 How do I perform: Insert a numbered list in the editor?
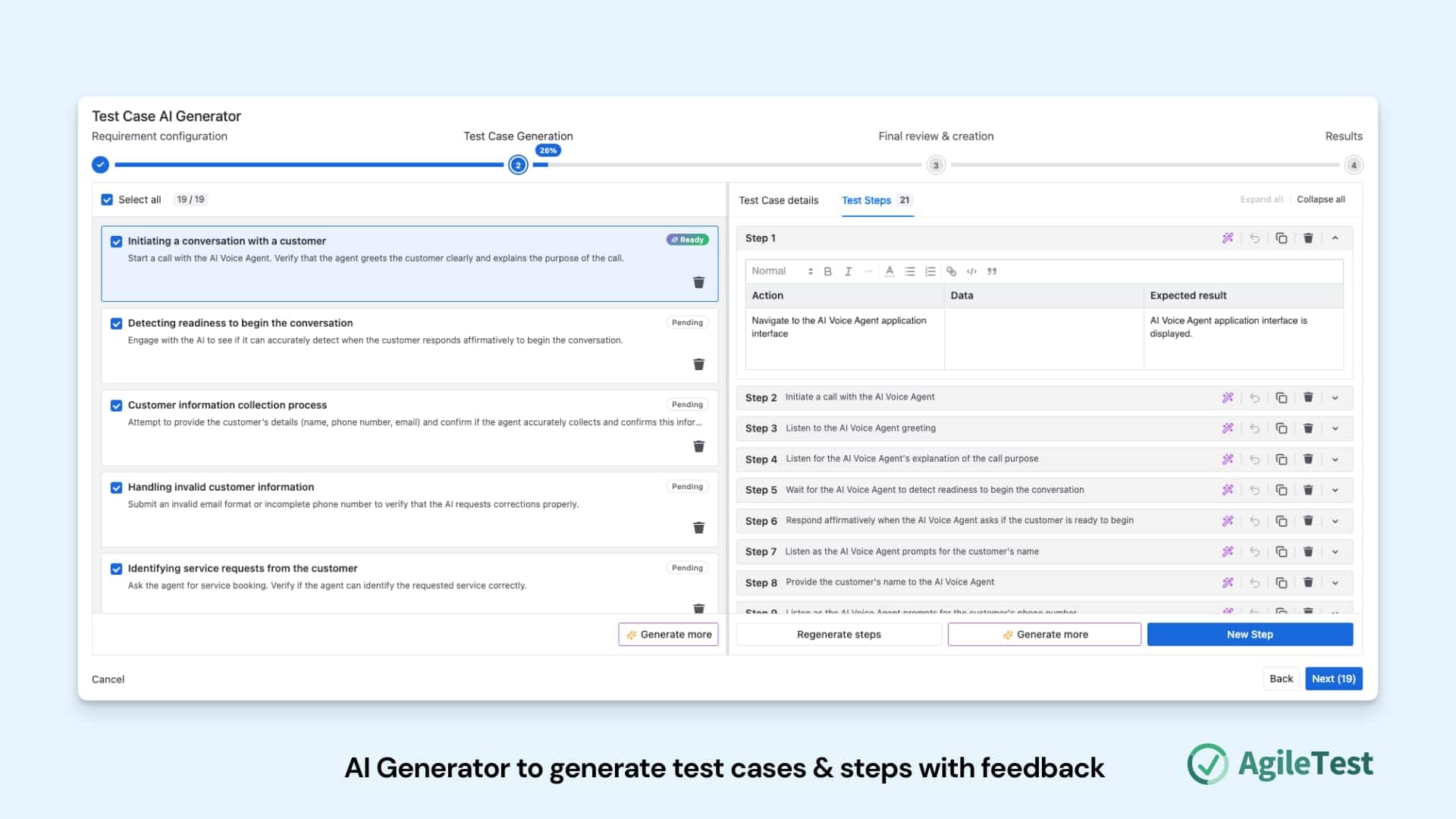[930, 271]
